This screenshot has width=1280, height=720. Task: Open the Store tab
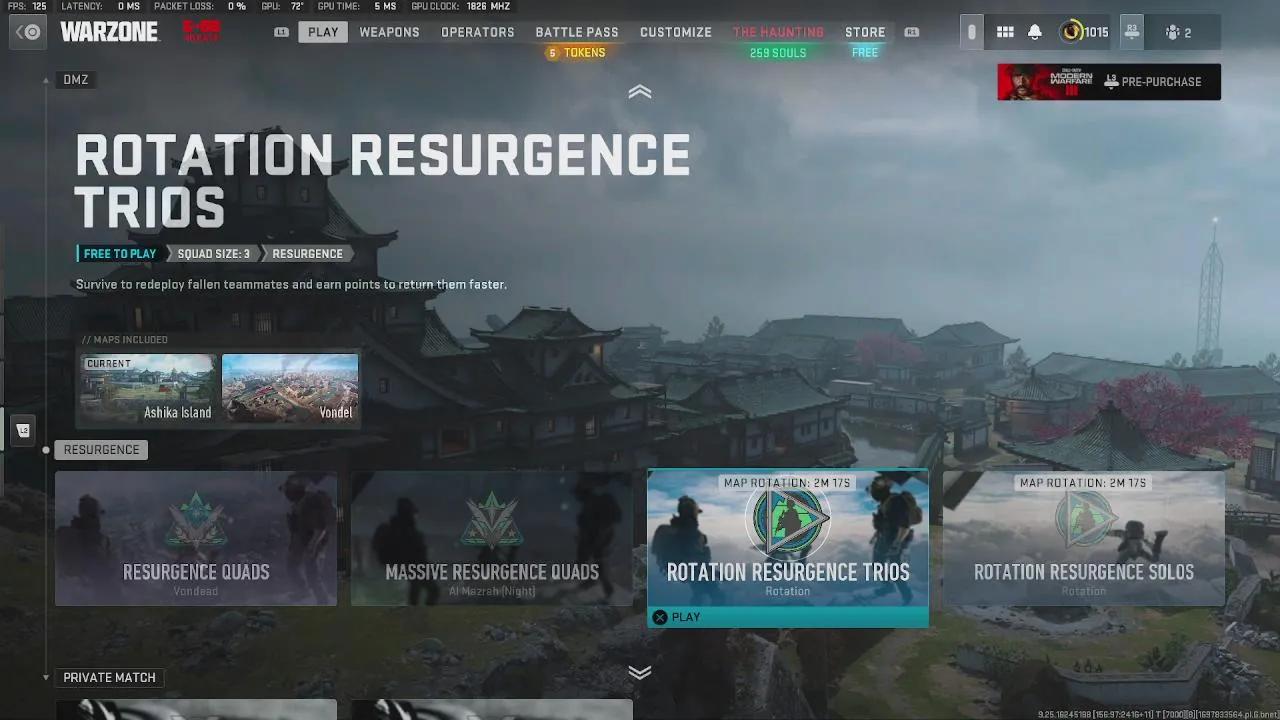(x=865, y=32)
